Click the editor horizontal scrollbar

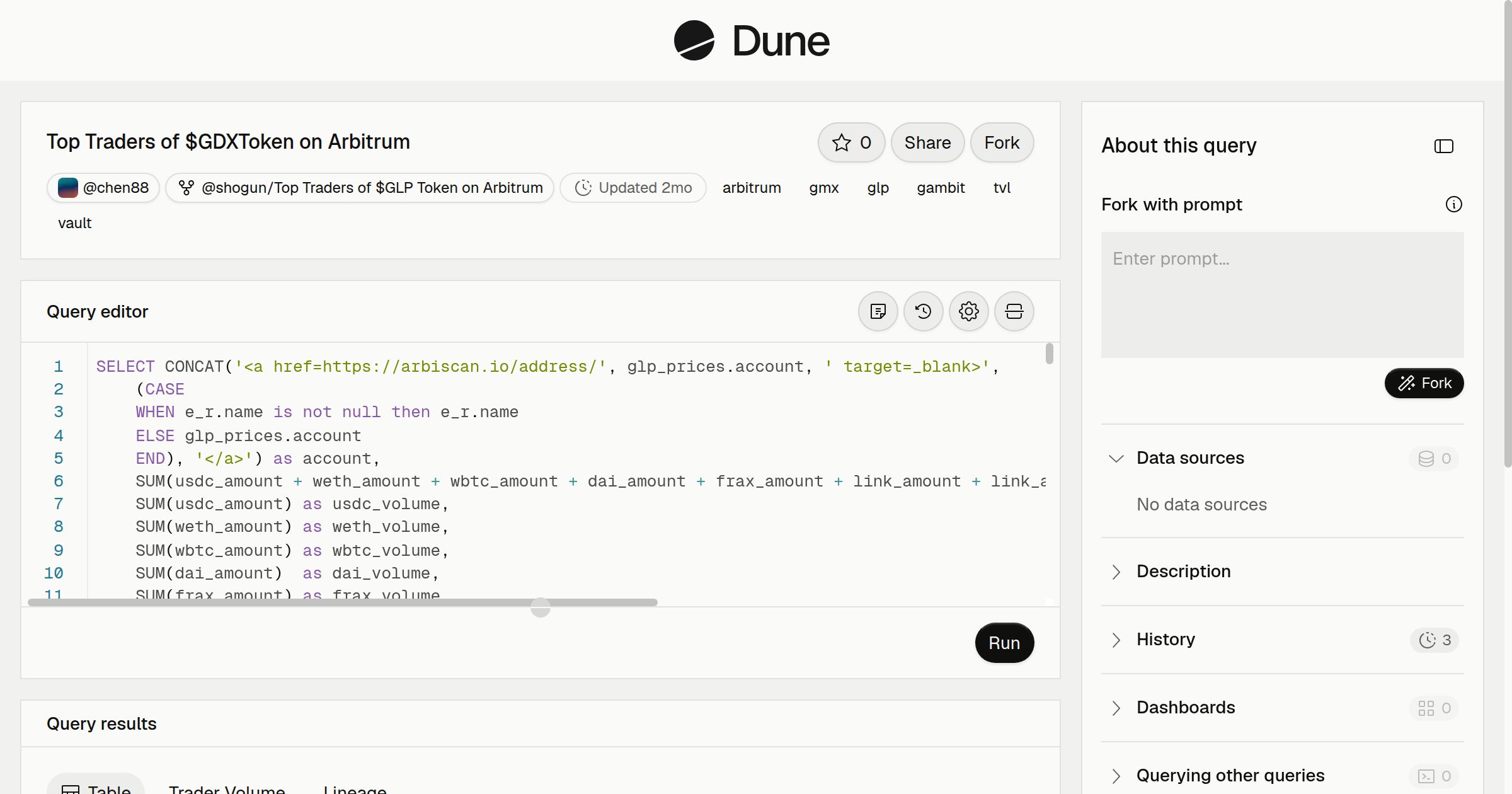343,602
